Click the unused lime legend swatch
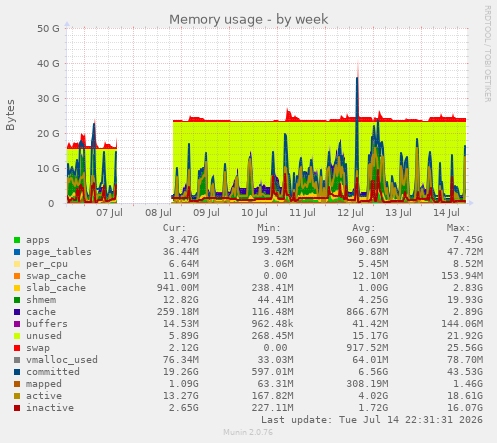The width and height of the screenshot is (497, 443). click(17, 336)
